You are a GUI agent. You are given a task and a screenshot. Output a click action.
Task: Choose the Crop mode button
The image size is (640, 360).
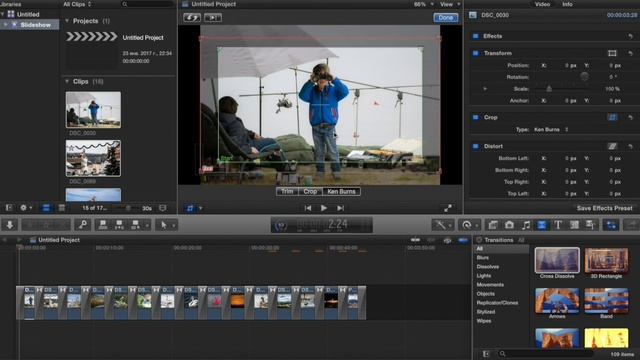[x=310, y=191]
